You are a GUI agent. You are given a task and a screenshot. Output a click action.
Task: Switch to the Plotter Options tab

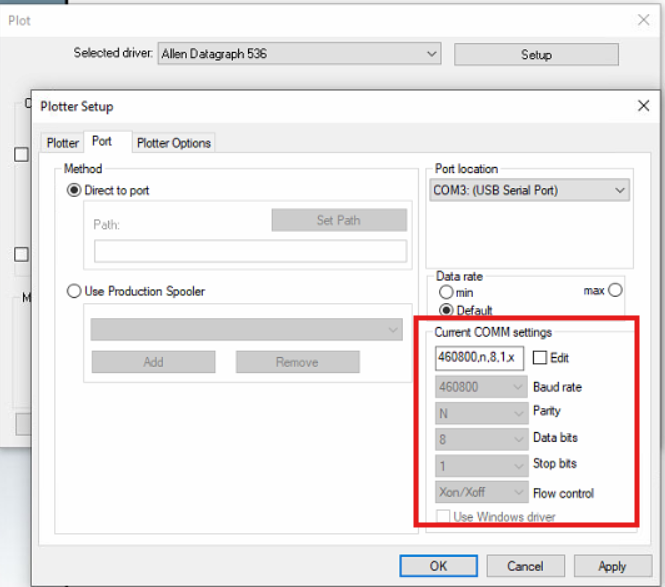pyautogui.click(x=174, y=143)
